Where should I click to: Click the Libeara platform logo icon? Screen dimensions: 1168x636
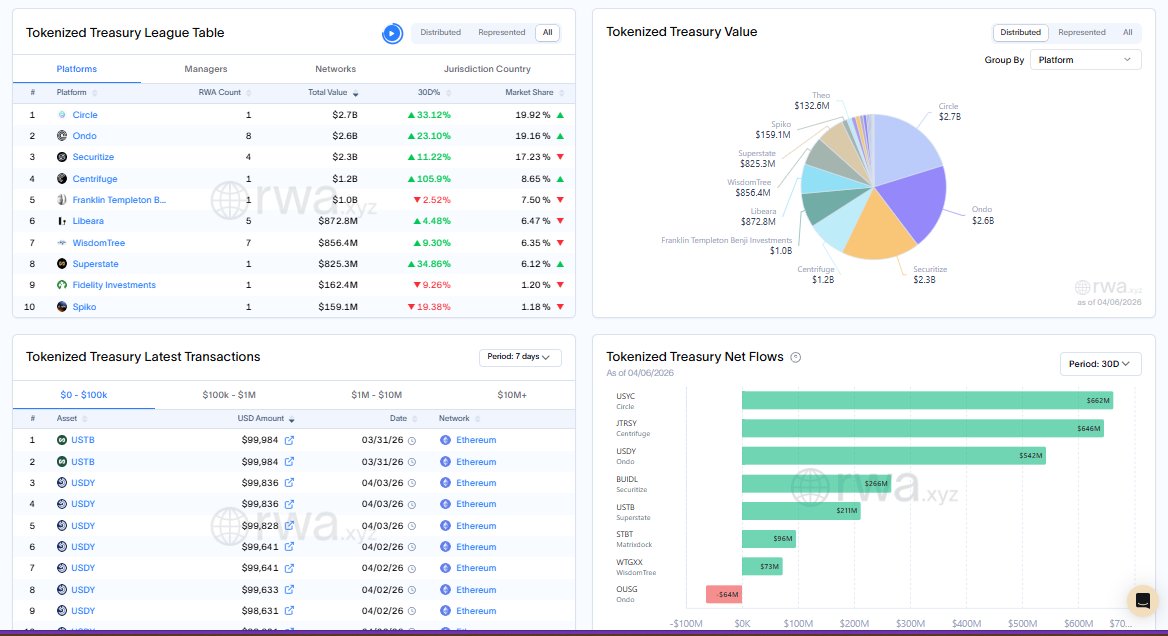[62, 221]
